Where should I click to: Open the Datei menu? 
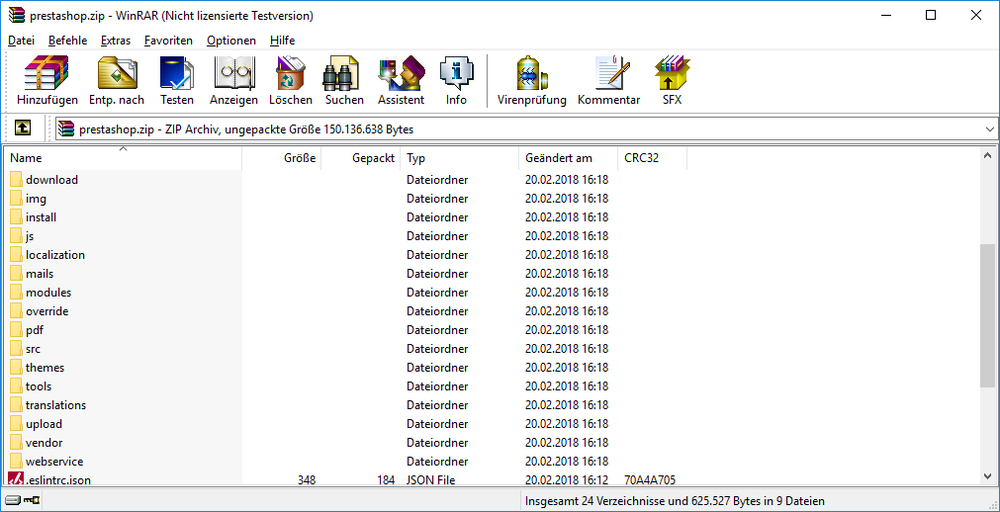[x=21, y=40]
